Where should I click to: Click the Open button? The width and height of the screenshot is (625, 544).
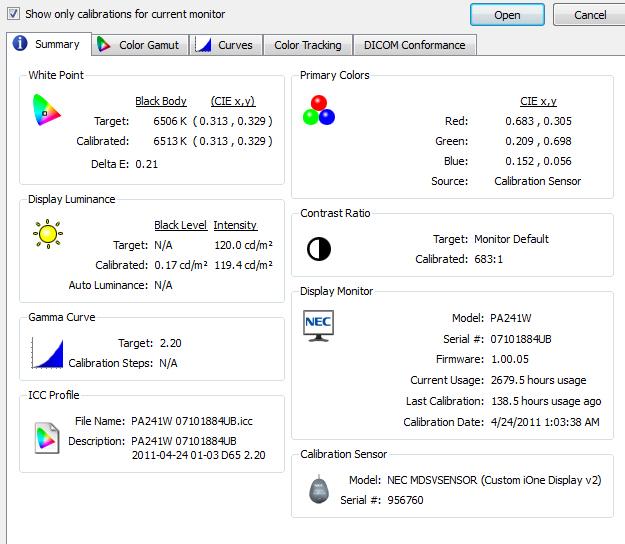click(507, 15)
